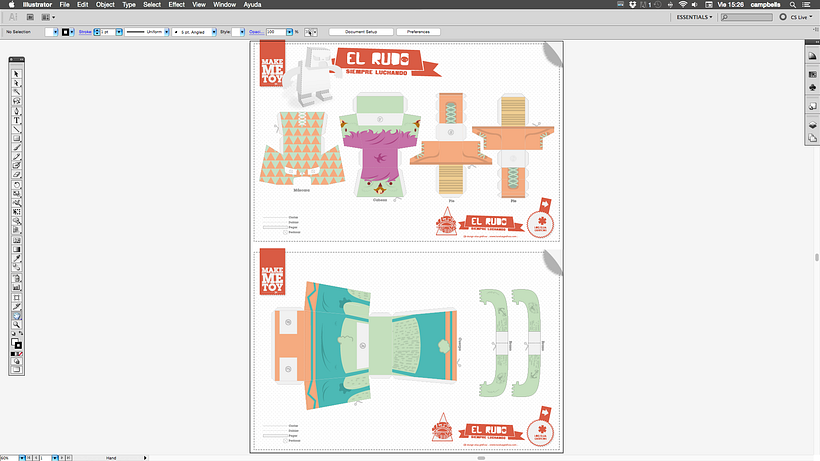Click the stroke weight input field
The width and height of the screenshot is (820, 461).
(x=107, y=32)
